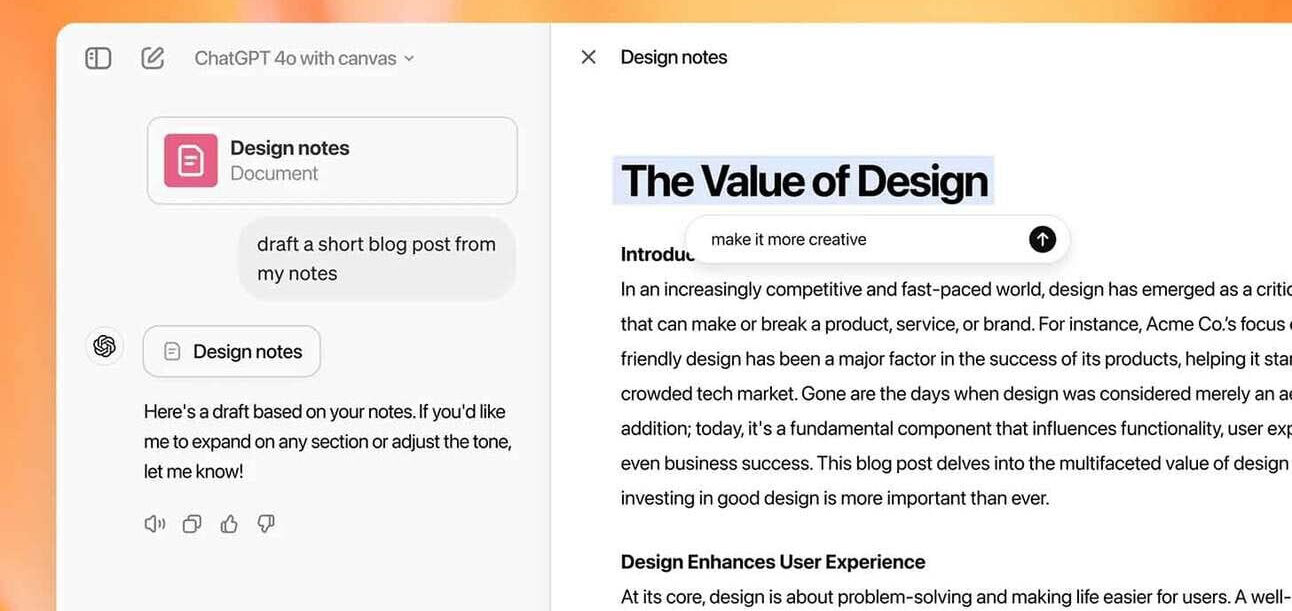Select the 'draft a short blog post' user message
Screen dimensions: 1292x611
(377, 259)
